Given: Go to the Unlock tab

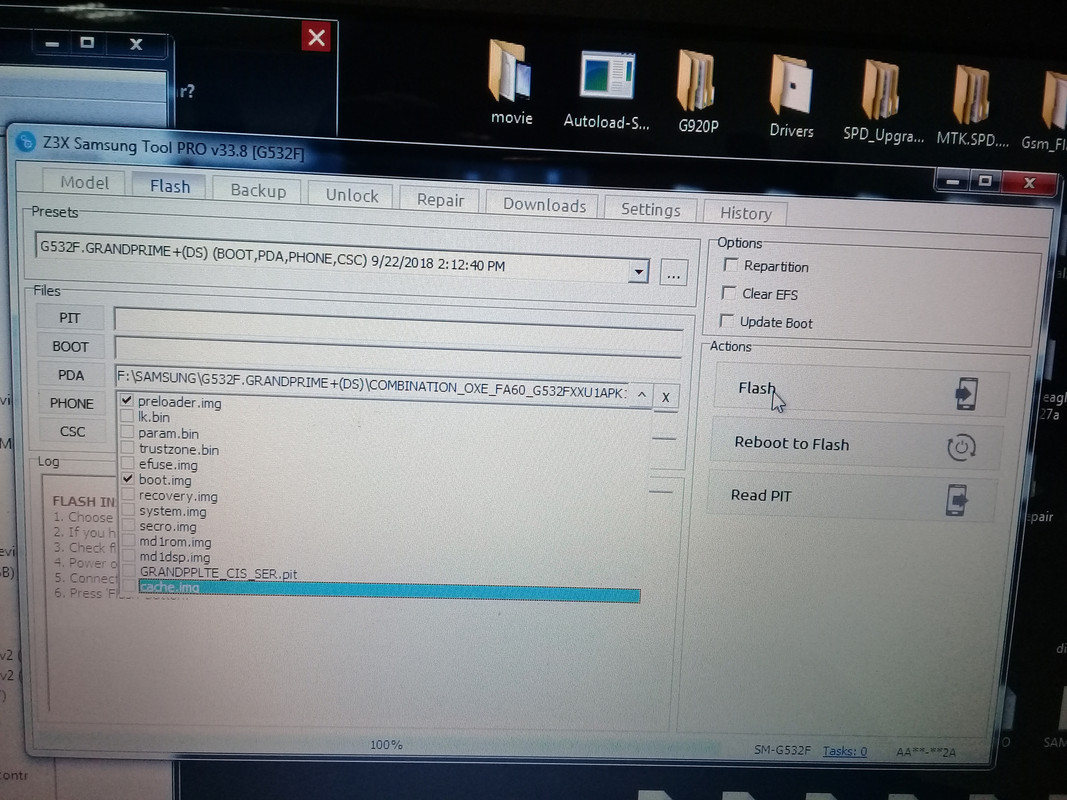Looking at the screenshot, I should click(351, 195).
